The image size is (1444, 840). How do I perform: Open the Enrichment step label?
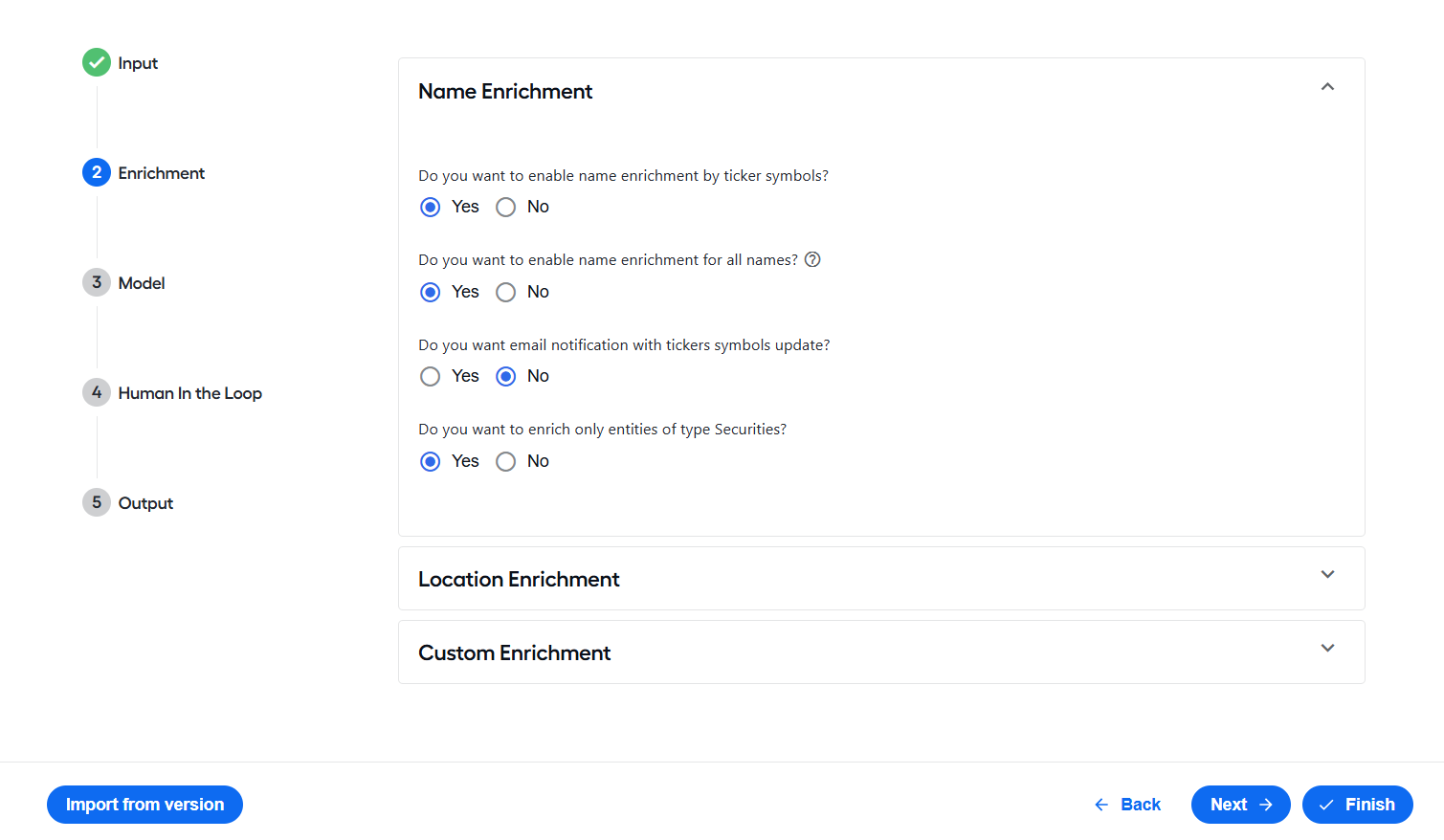pyautogui.click(x=162, y=173)
